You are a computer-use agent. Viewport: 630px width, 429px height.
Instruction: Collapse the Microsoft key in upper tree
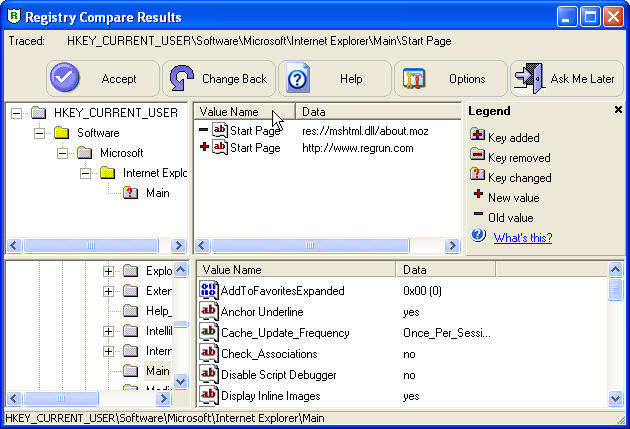pyautogui.click(x=62, y=153)
